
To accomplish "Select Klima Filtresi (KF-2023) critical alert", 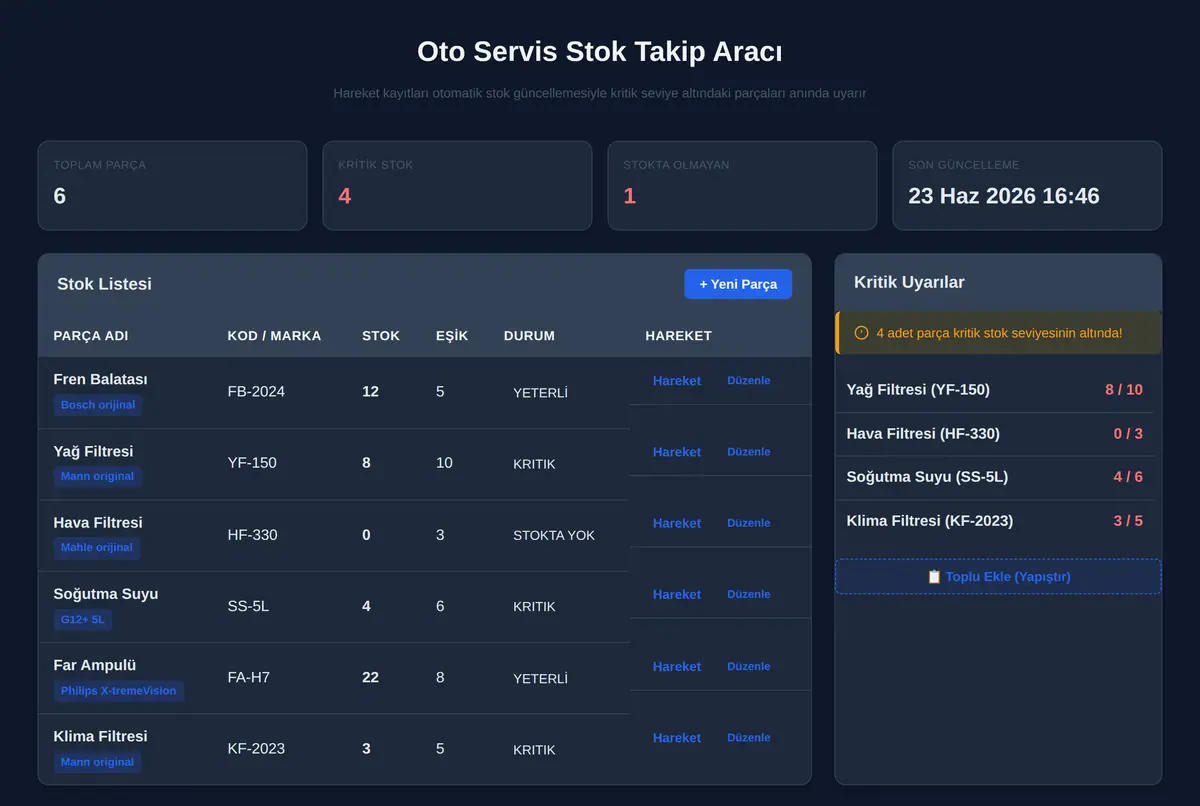I will 995,521.
